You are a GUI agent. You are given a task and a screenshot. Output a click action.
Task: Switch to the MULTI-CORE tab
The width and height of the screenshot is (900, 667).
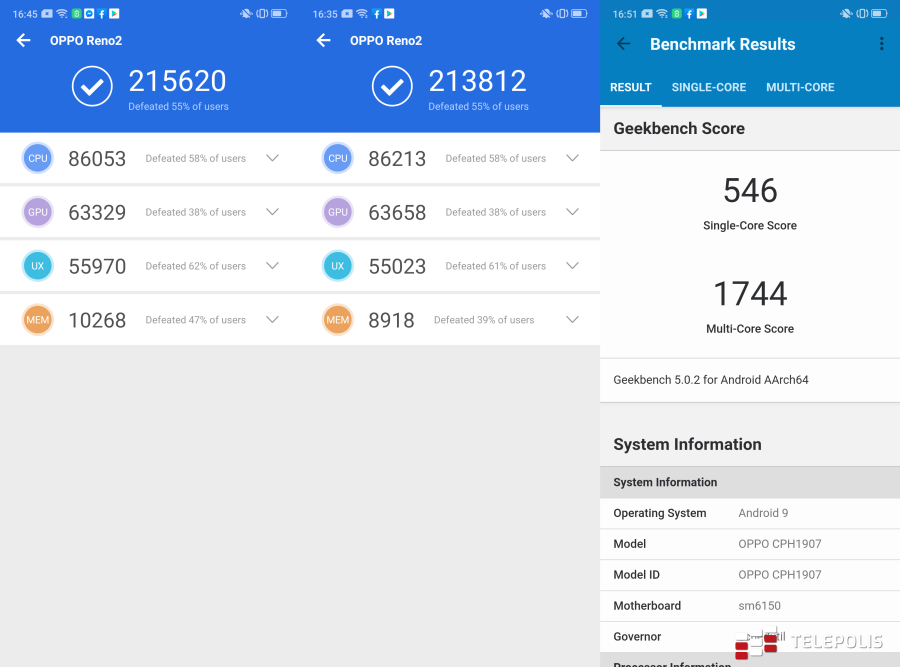click(800, 87)
